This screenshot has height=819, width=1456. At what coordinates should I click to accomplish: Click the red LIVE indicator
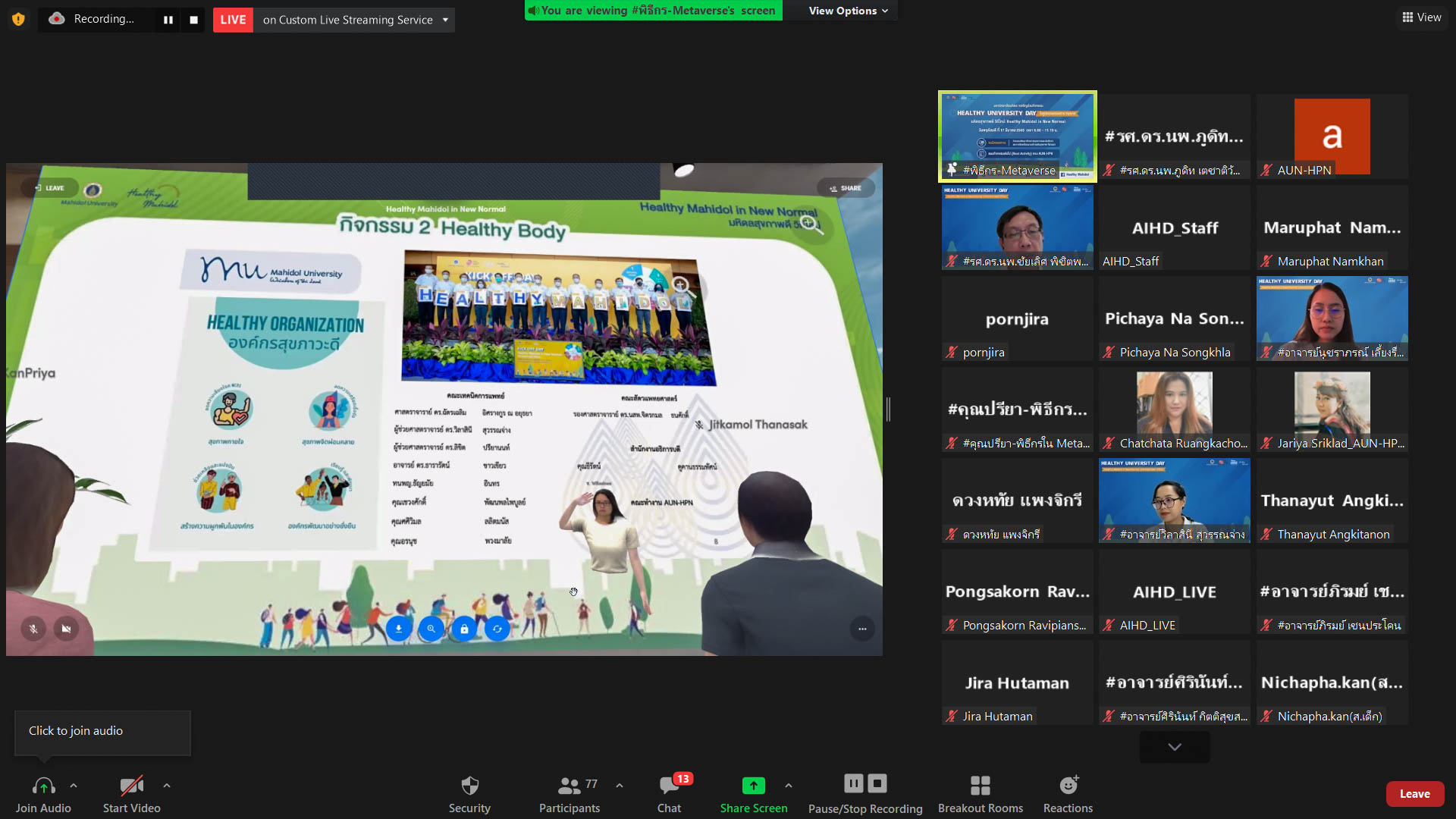coord(233,20)
